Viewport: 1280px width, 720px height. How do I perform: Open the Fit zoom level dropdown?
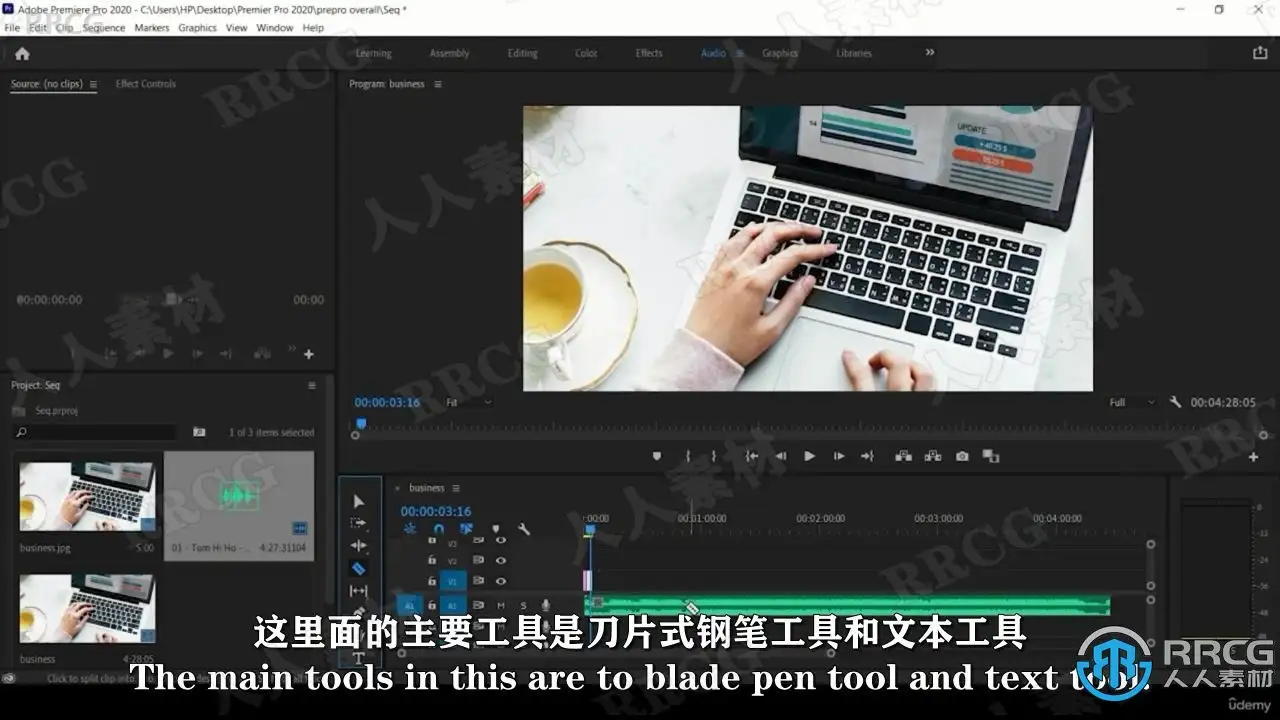tap(469, 402)
